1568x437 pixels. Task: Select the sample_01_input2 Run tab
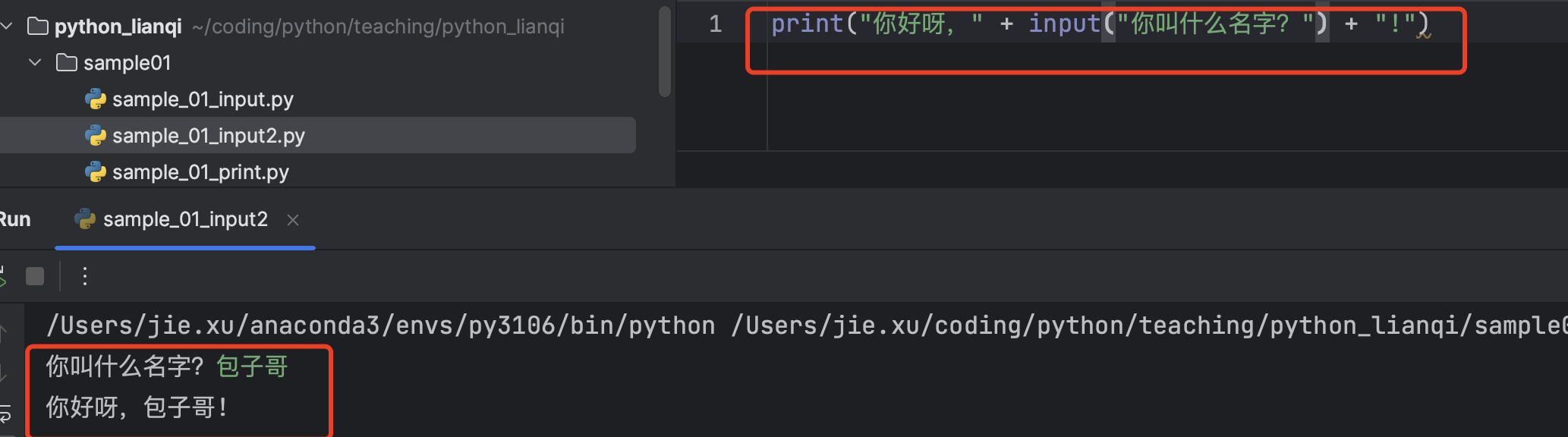tap(184, 220)
